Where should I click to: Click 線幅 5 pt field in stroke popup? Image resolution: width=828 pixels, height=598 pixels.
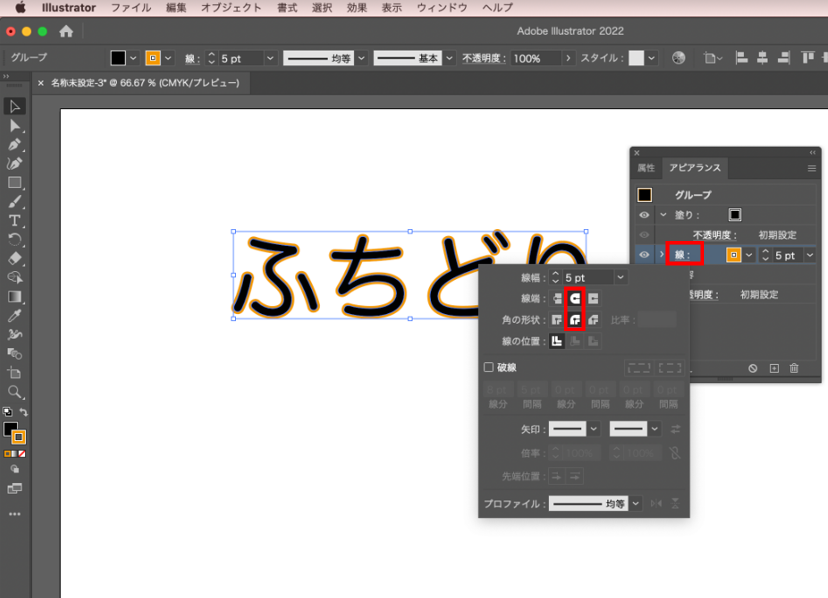[x=588, y=277]
